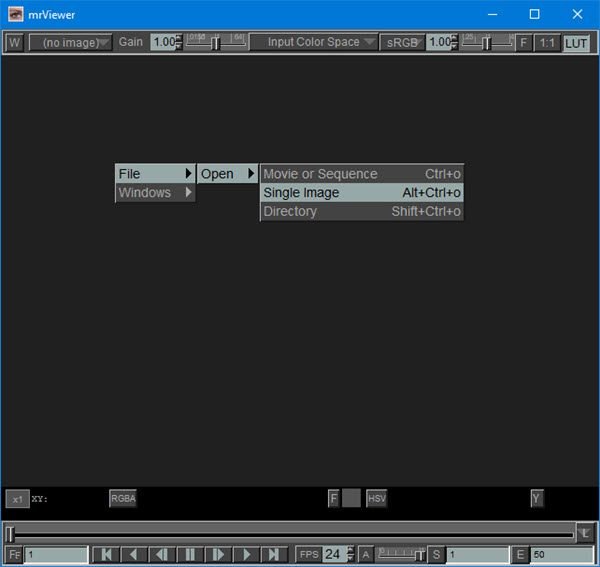Click the start frame field
This screenshot has width=600, height=567.
pos(478,554)
